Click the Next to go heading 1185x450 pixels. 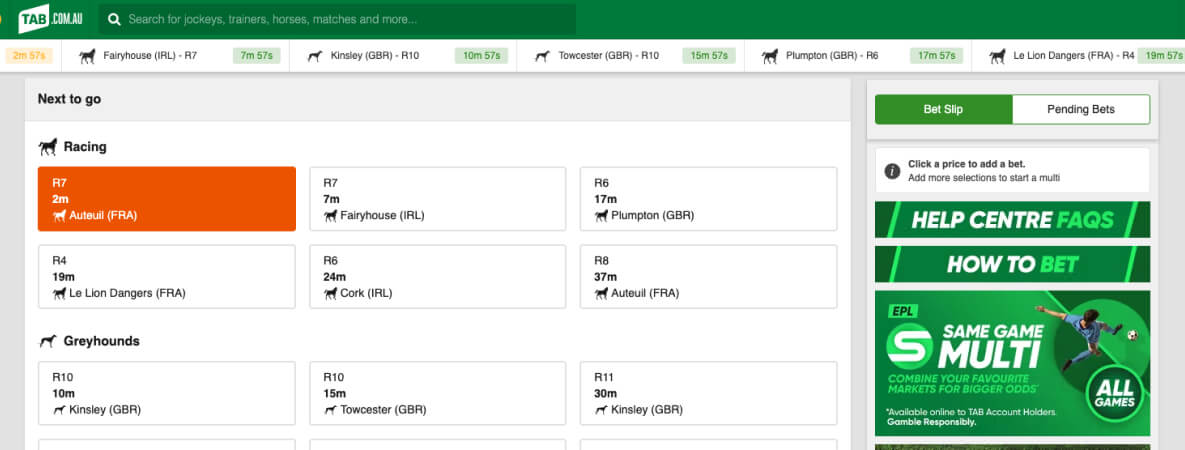70,99
